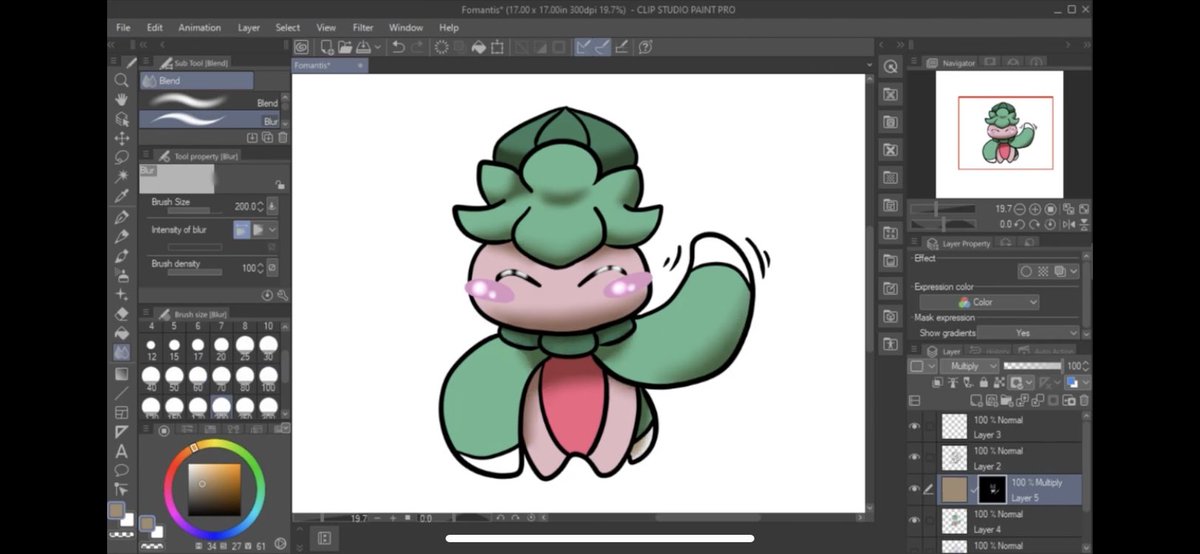Select the Move layer tool
1200x554 pixels.
pyautogui.click(x=121, y=138)
